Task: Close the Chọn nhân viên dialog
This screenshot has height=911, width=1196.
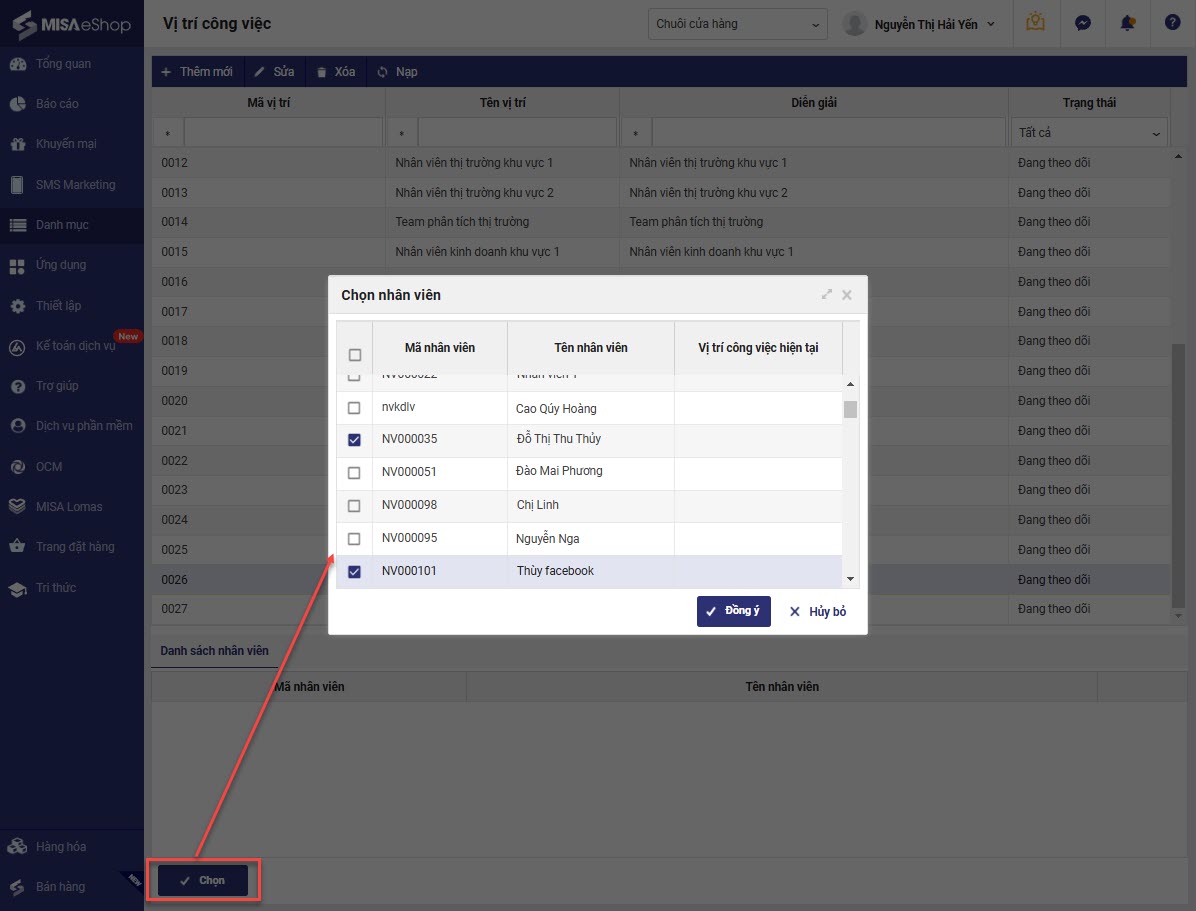Action: click(x=847, y=295)
